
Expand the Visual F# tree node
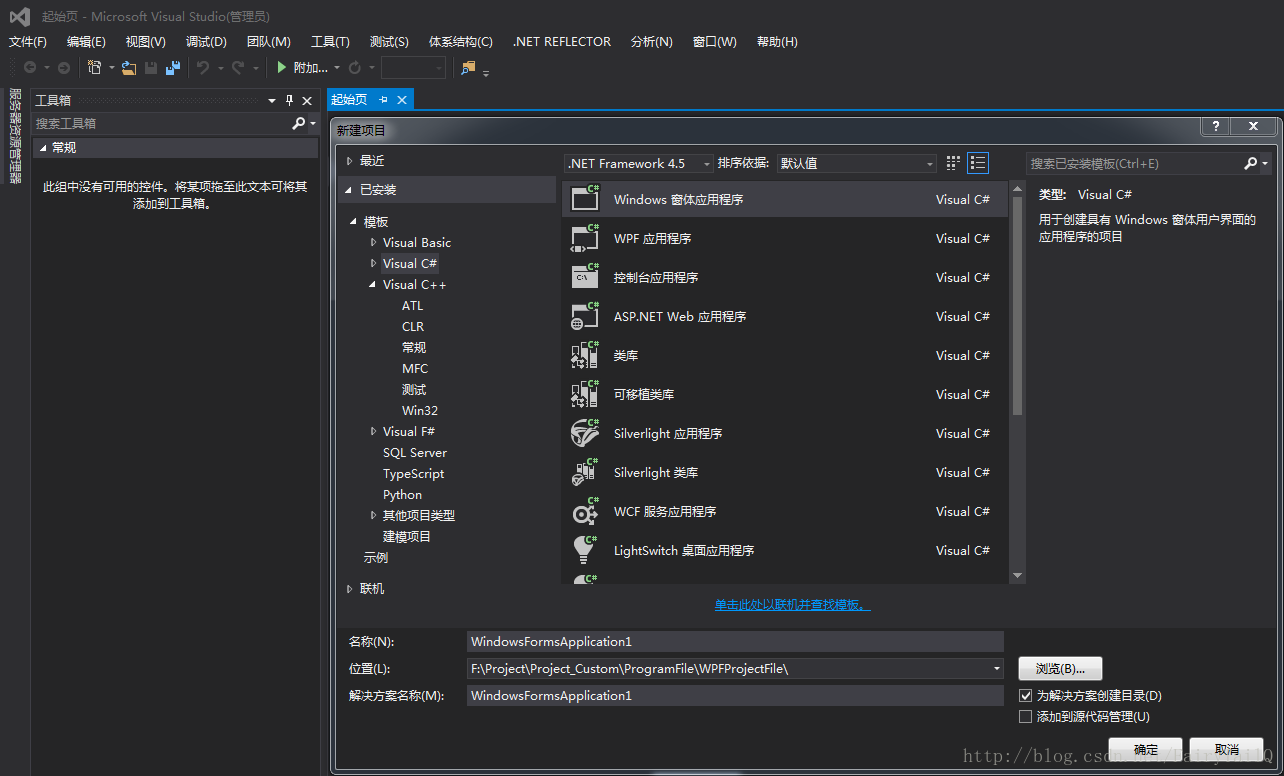373,431
